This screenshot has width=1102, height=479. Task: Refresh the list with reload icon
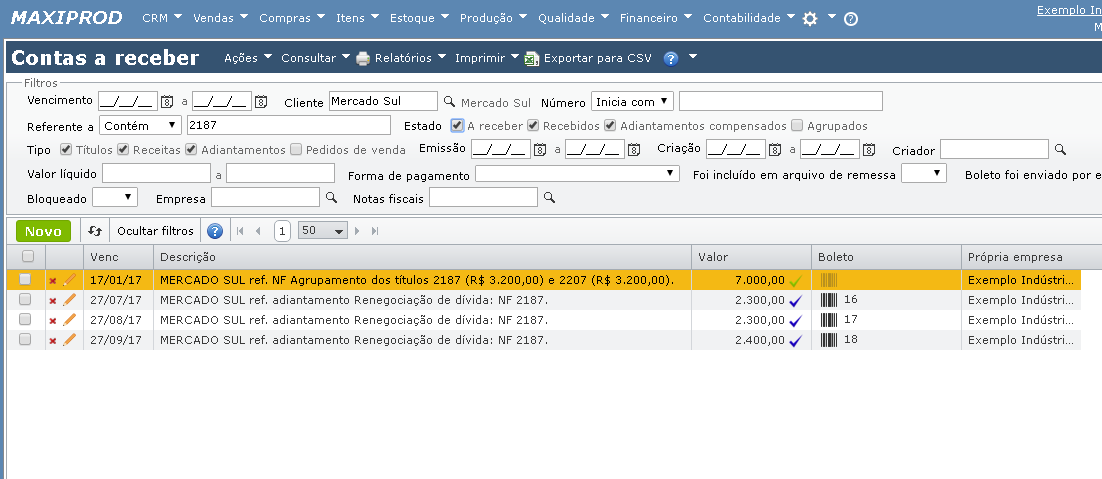click(x=95, y=230)
